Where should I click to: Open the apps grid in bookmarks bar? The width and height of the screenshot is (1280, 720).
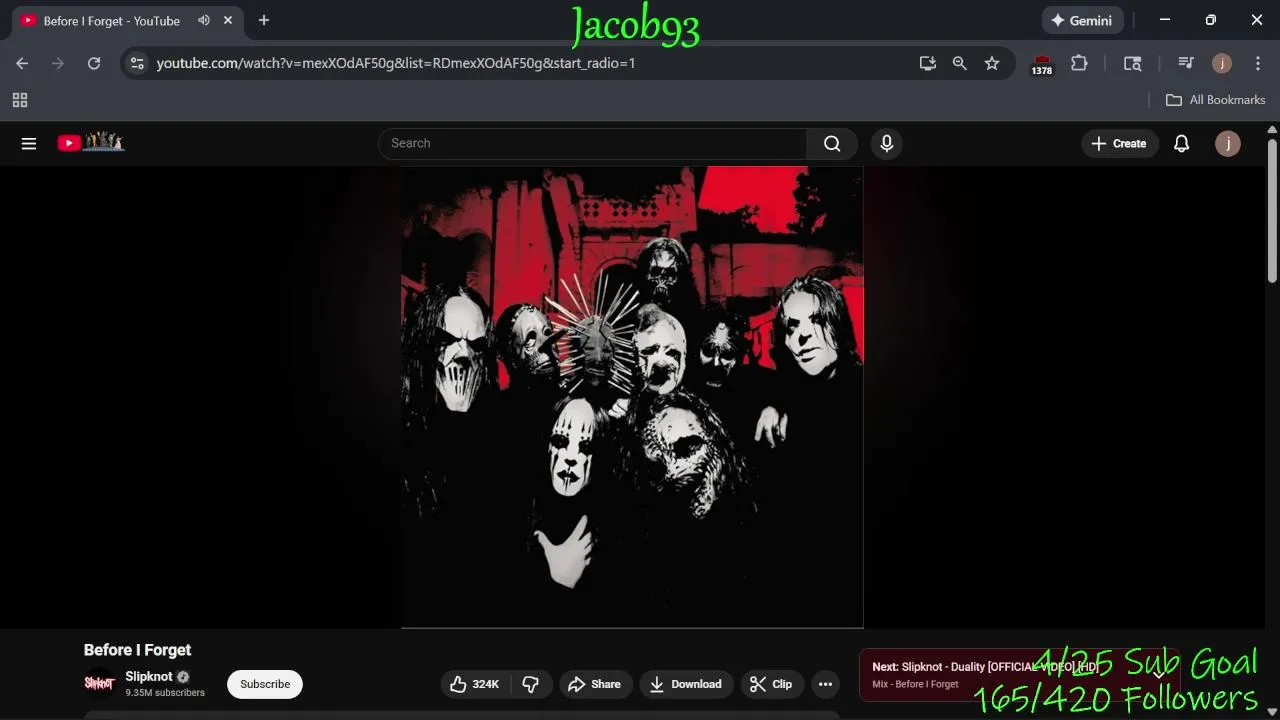click(x=20, y=100)
